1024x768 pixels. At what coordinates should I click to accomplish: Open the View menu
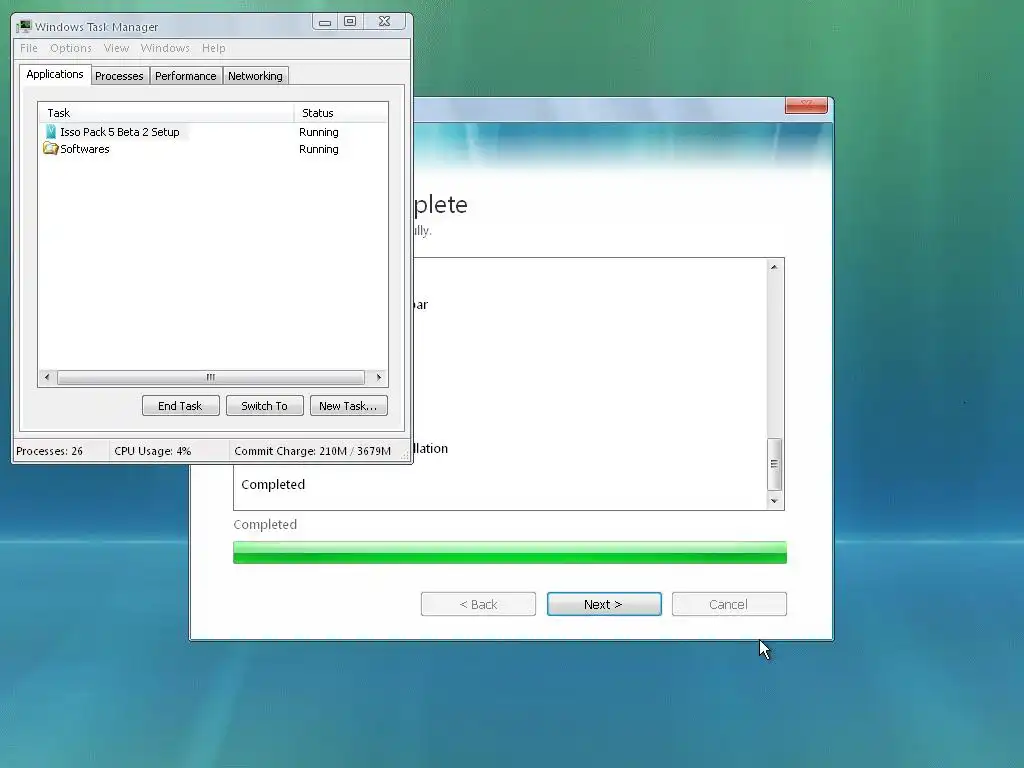[116, 48]
